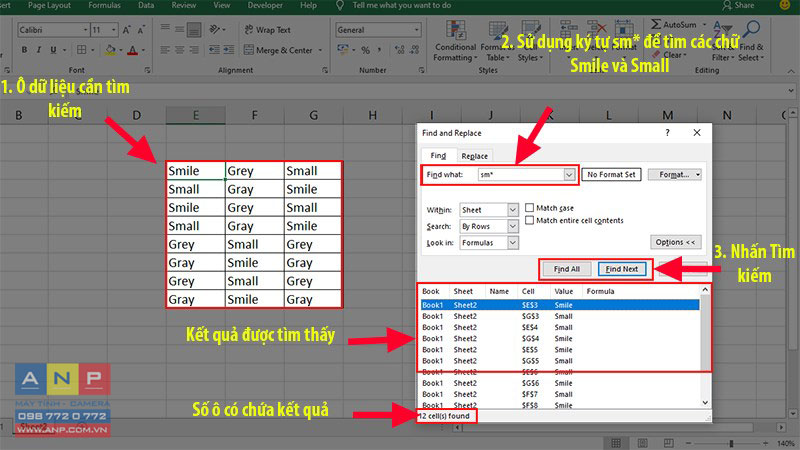
Task: Open the Find what history dropdown
Action: [569, 174]
